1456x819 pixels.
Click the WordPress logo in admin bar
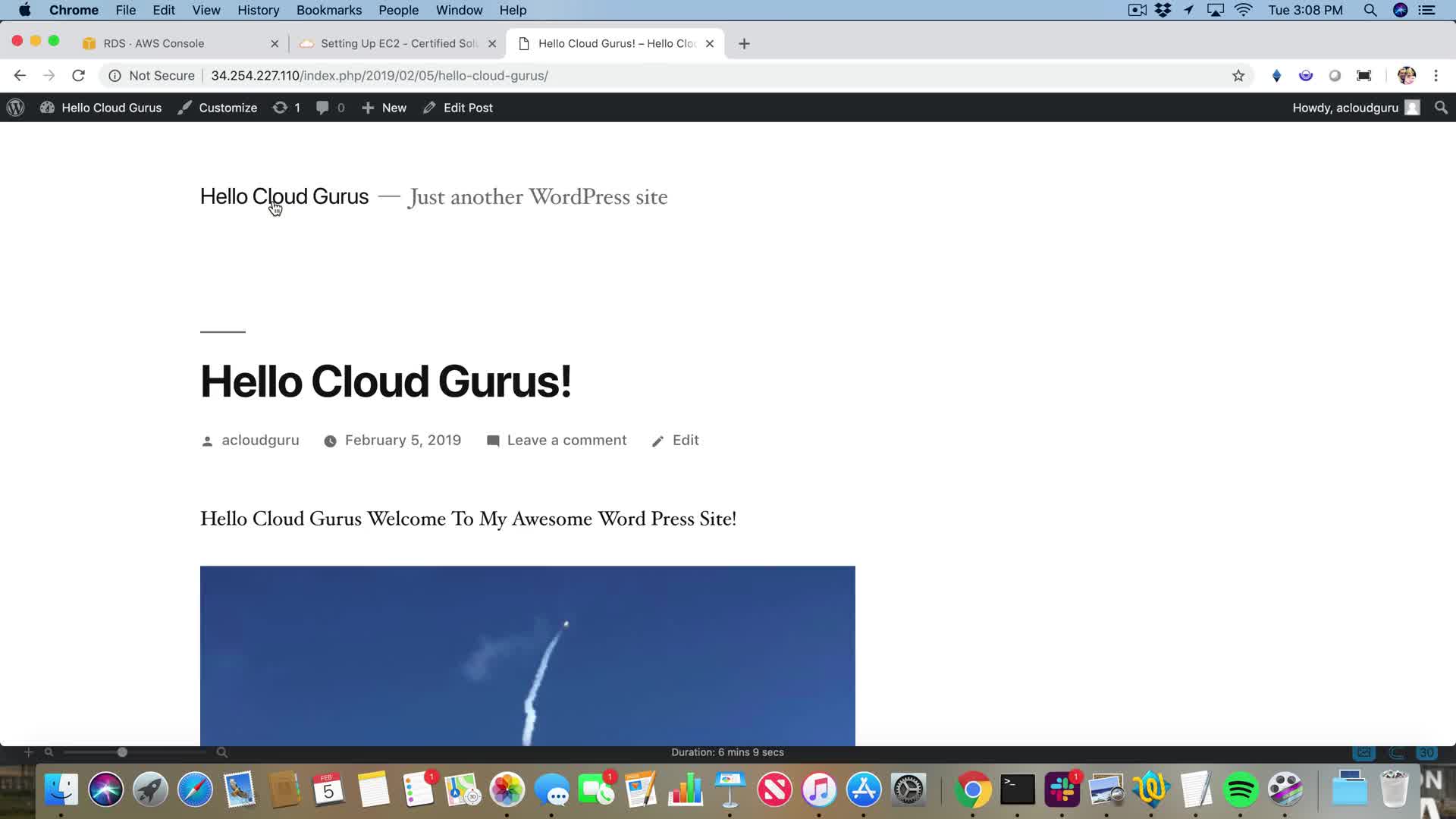click(16, 108)
